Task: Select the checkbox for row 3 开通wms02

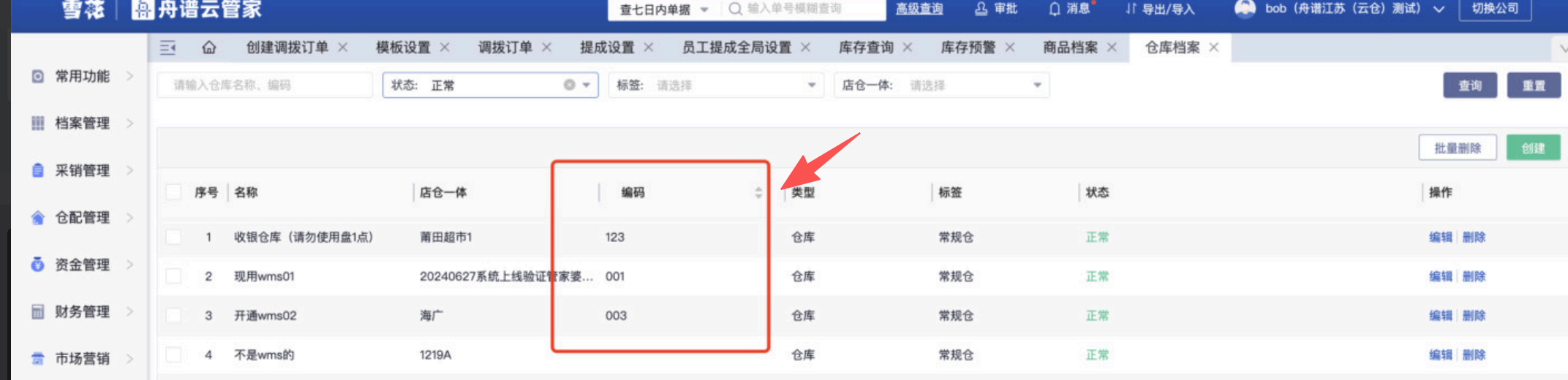Action: pyautogui.click(x=173, y=316)
